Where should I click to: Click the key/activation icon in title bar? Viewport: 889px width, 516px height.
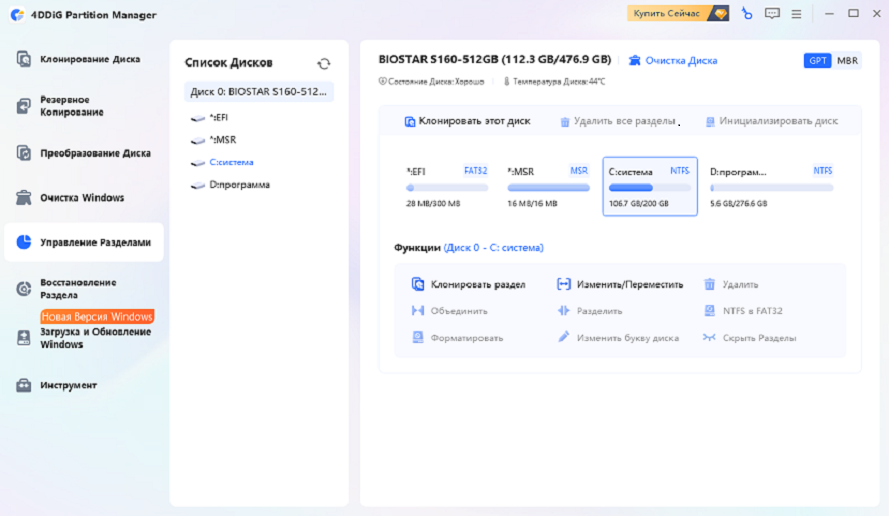click(747, 14)
